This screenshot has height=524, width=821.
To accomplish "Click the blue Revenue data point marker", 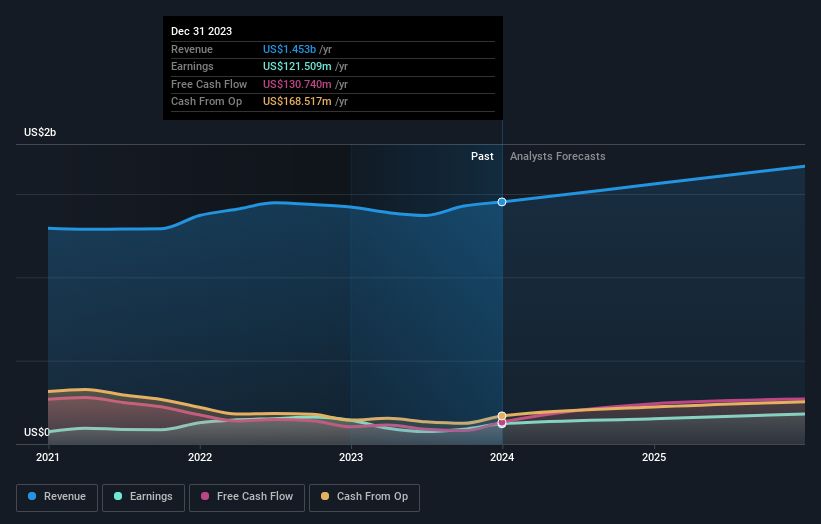I will tap(502, 202).
